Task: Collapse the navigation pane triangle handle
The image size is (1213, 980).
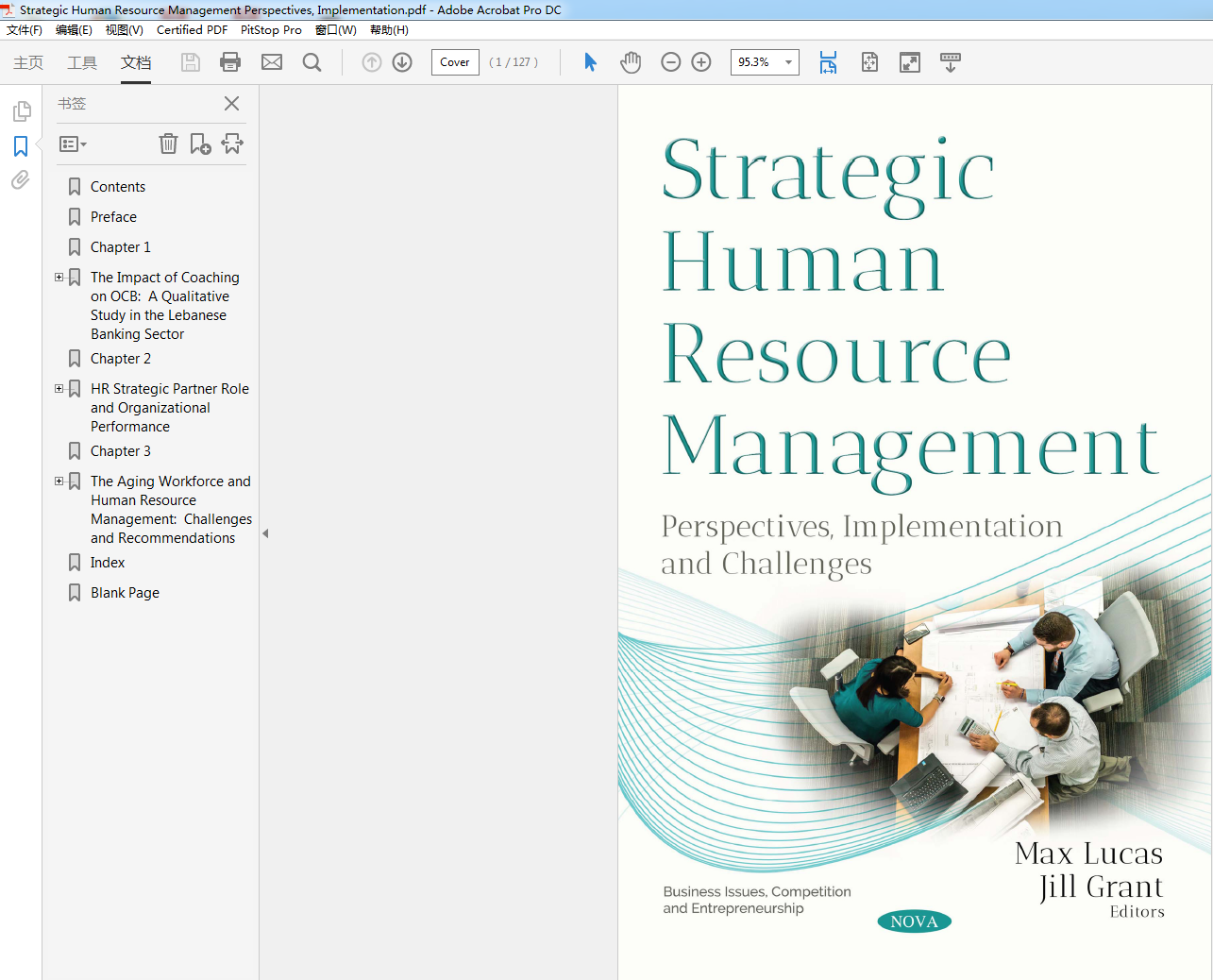Action: 265,533
